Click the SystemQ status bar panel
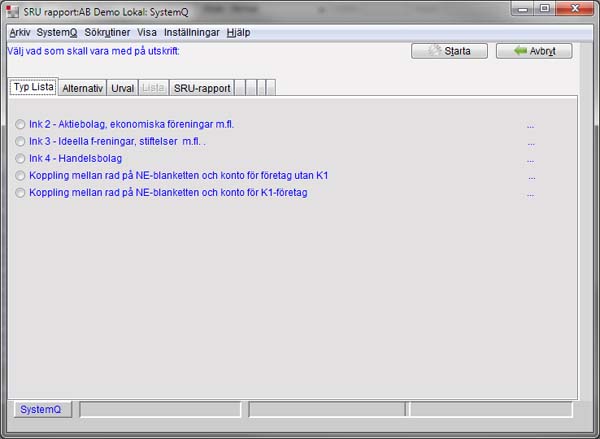This screenshot has height=439, width=600. click(x=41, y=409)
